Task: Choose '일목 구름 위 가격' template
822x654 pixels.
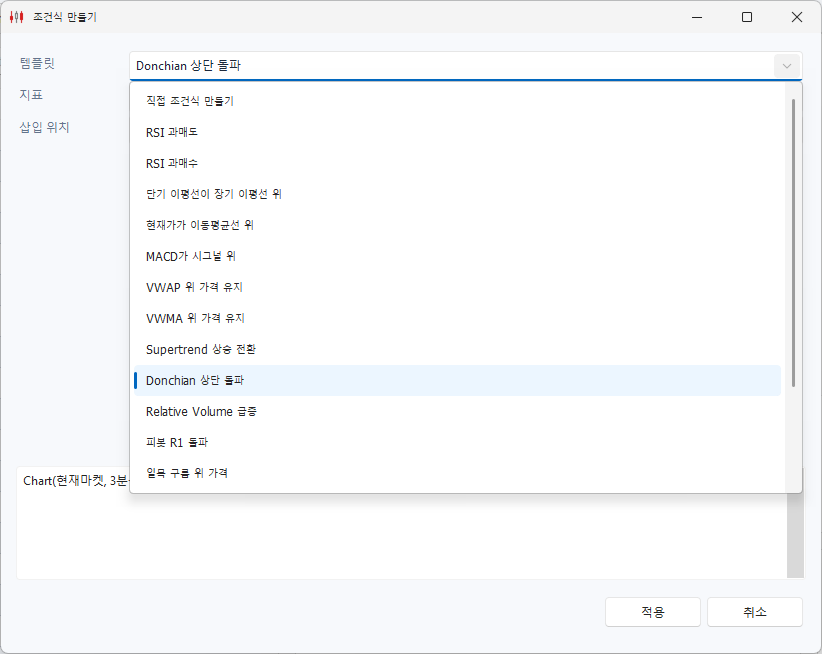Action: (457, 473)
